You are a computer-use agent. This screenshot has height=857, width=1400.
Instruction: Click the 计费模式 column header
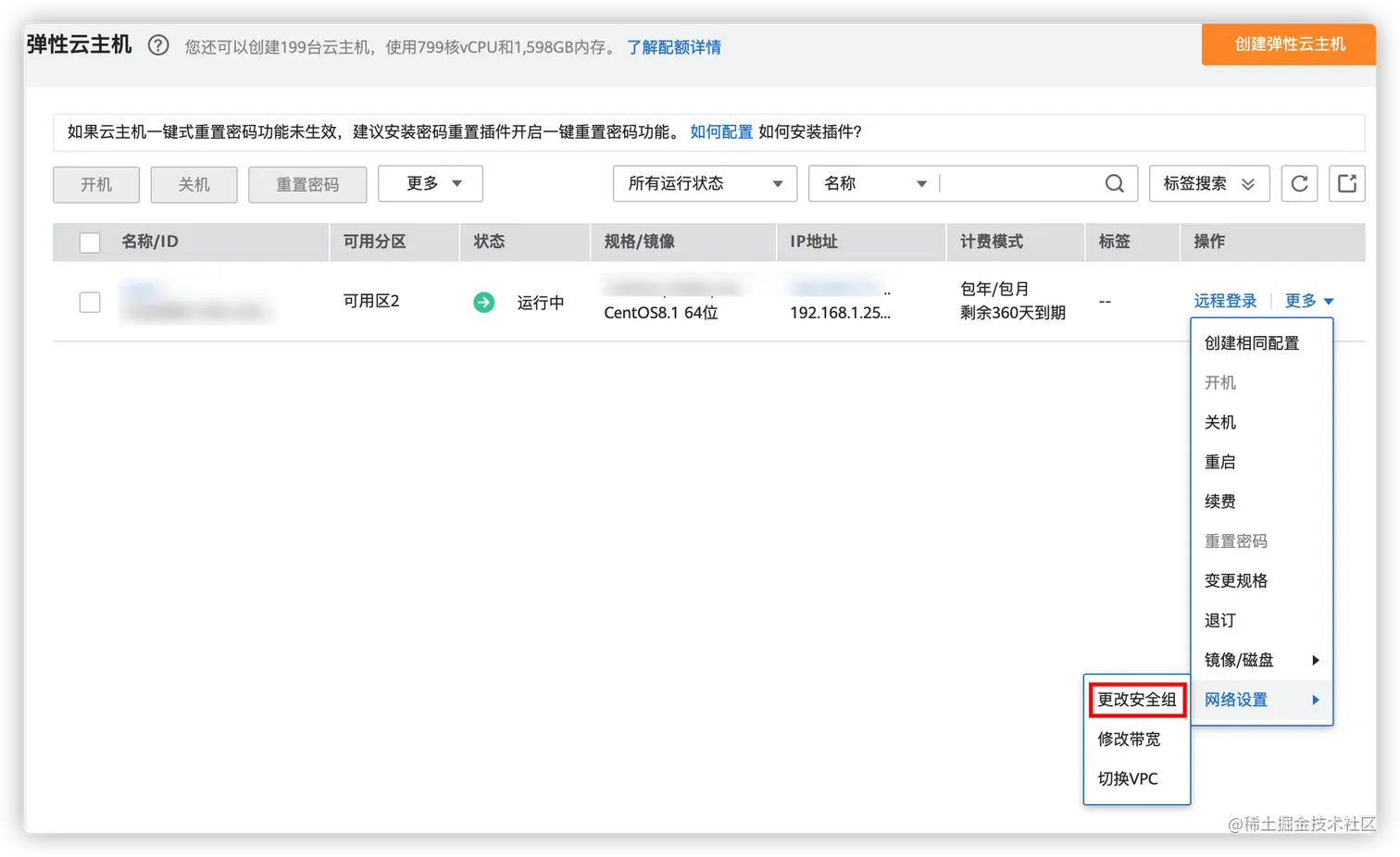pyautogui.click(x=992, y=242)
